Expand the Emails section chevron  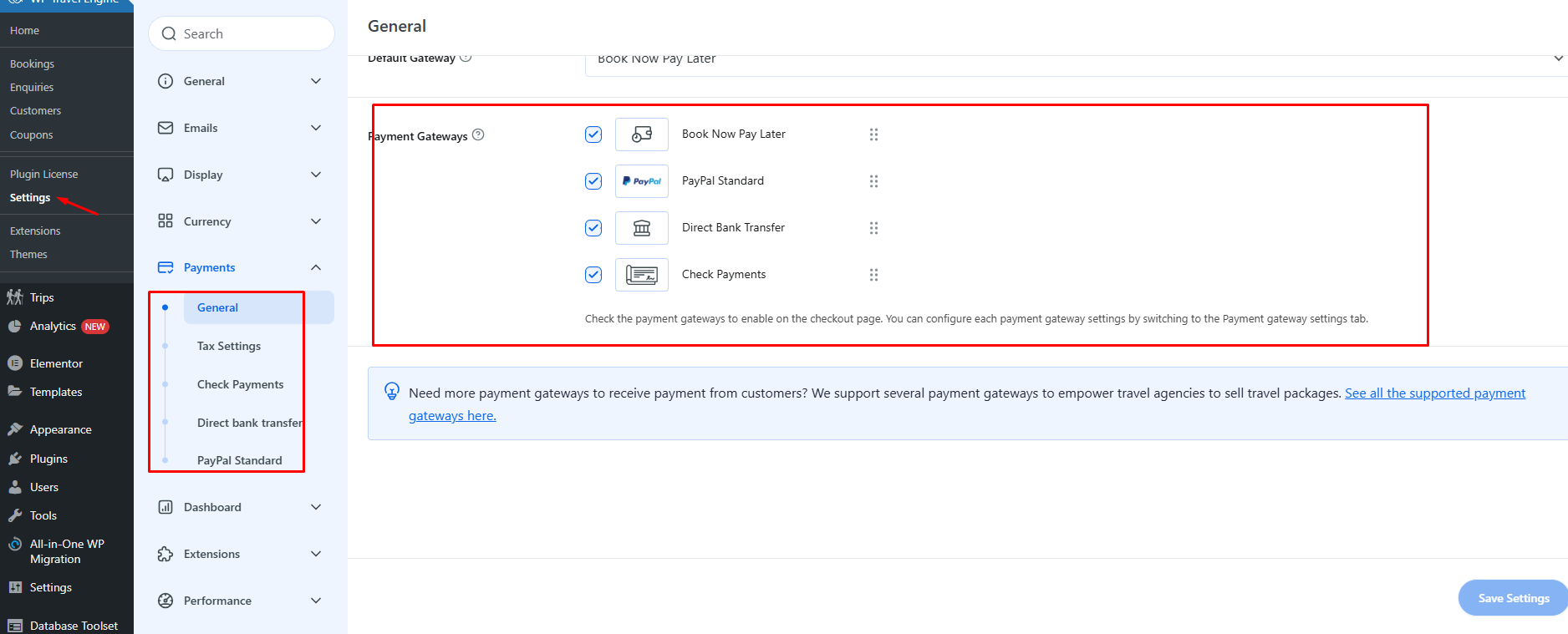pos(316,128)
